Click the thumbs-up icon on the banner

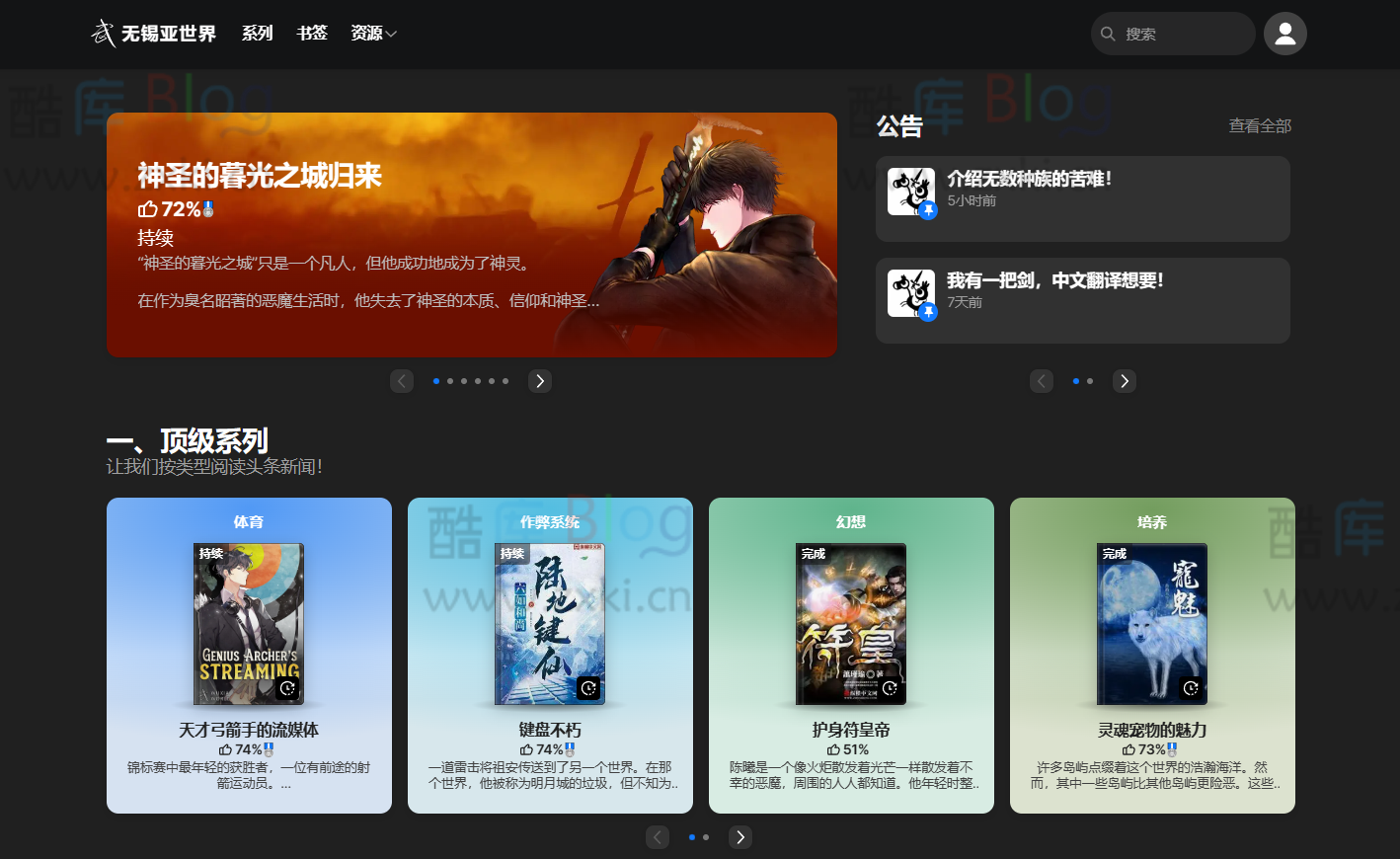tap(145, 208)
